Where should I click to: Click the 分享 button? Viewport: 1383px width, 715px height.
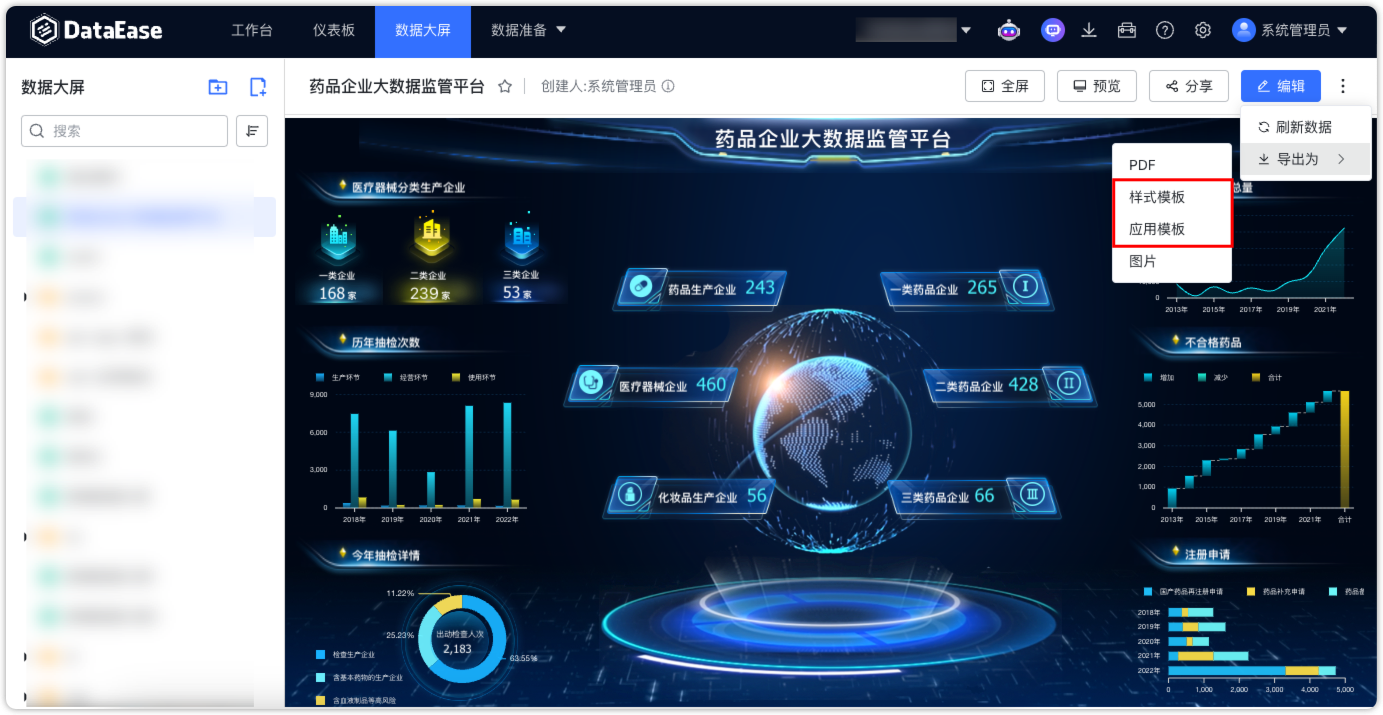coord(1189,86)
